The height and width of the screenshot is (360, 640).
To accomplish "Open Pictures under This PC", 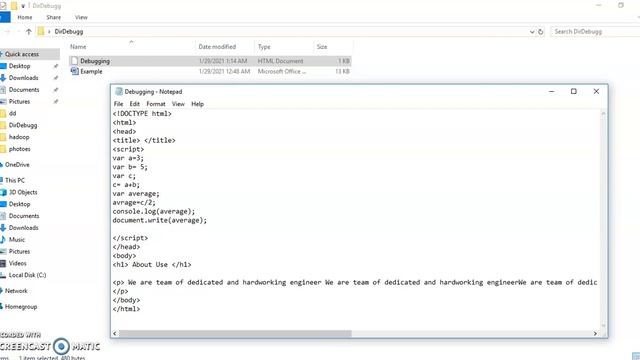I will [x=19, y=251].
